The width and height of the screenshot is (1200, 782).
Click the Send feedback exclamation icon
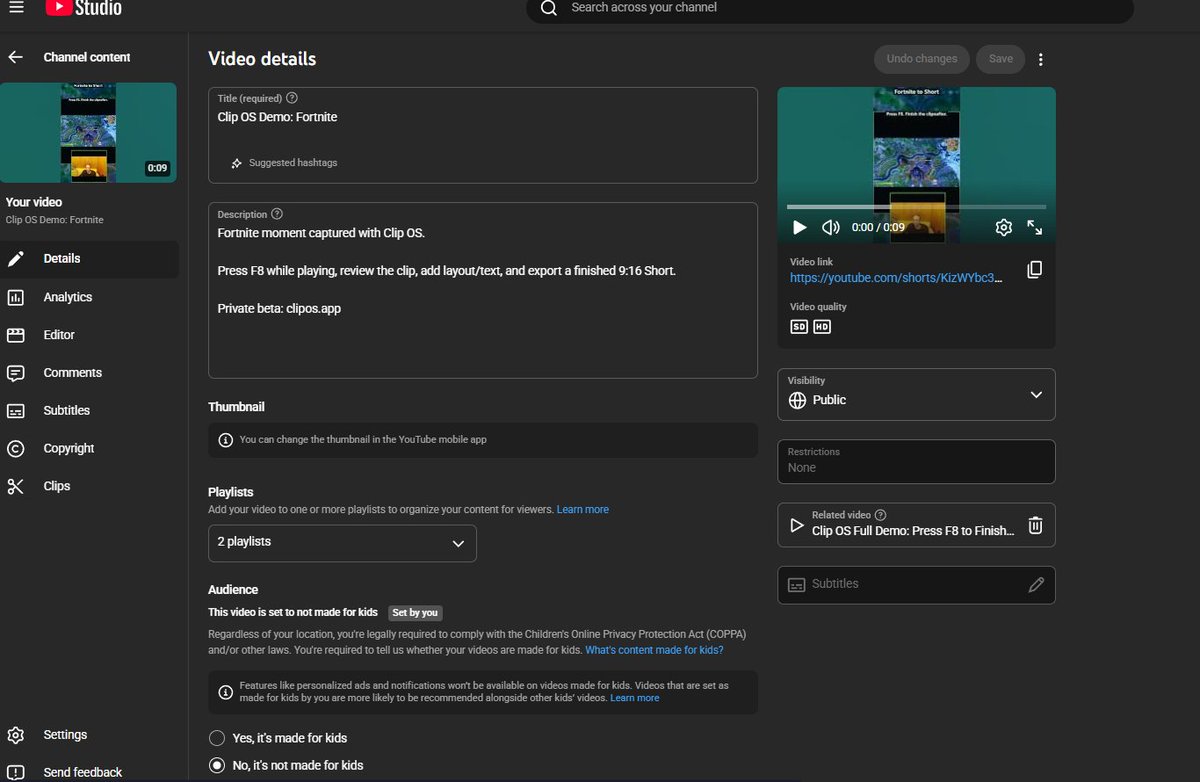pyautogui.click(x=16, y=772)
